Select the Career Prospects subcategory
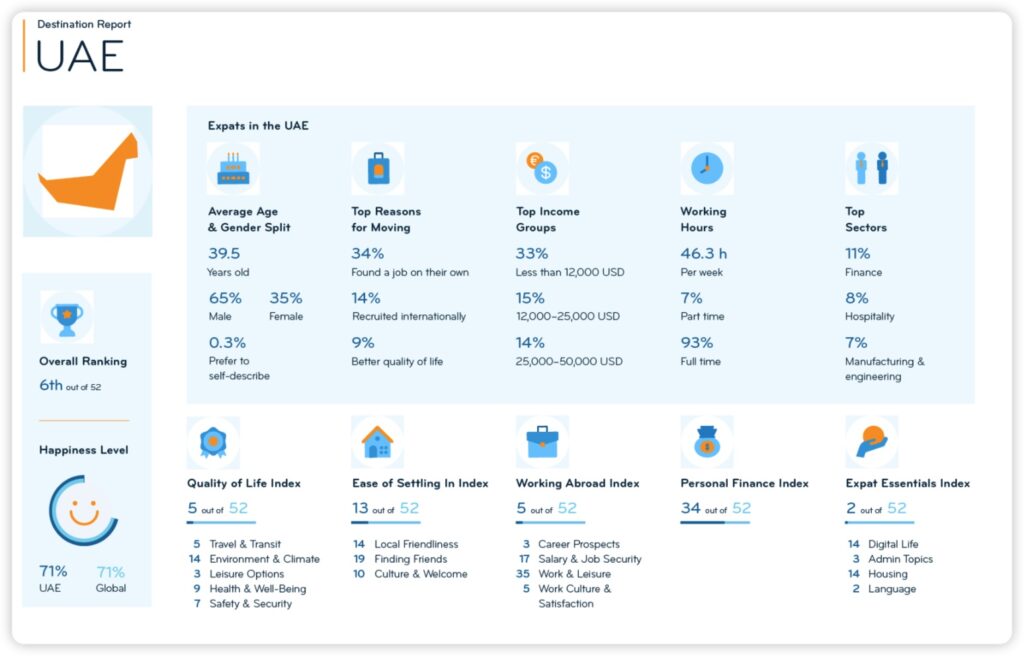 point(578,544)
